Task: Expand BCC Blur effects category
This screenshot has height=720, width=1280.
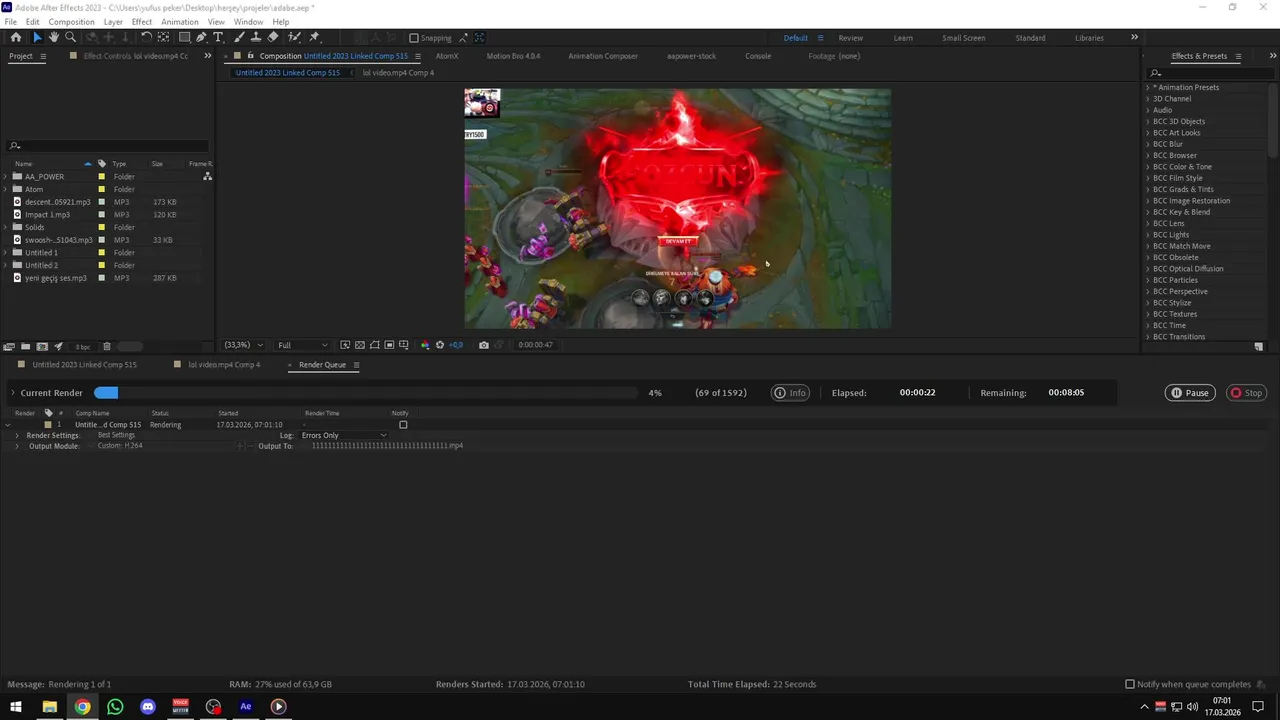Action: coord(1148,144)
